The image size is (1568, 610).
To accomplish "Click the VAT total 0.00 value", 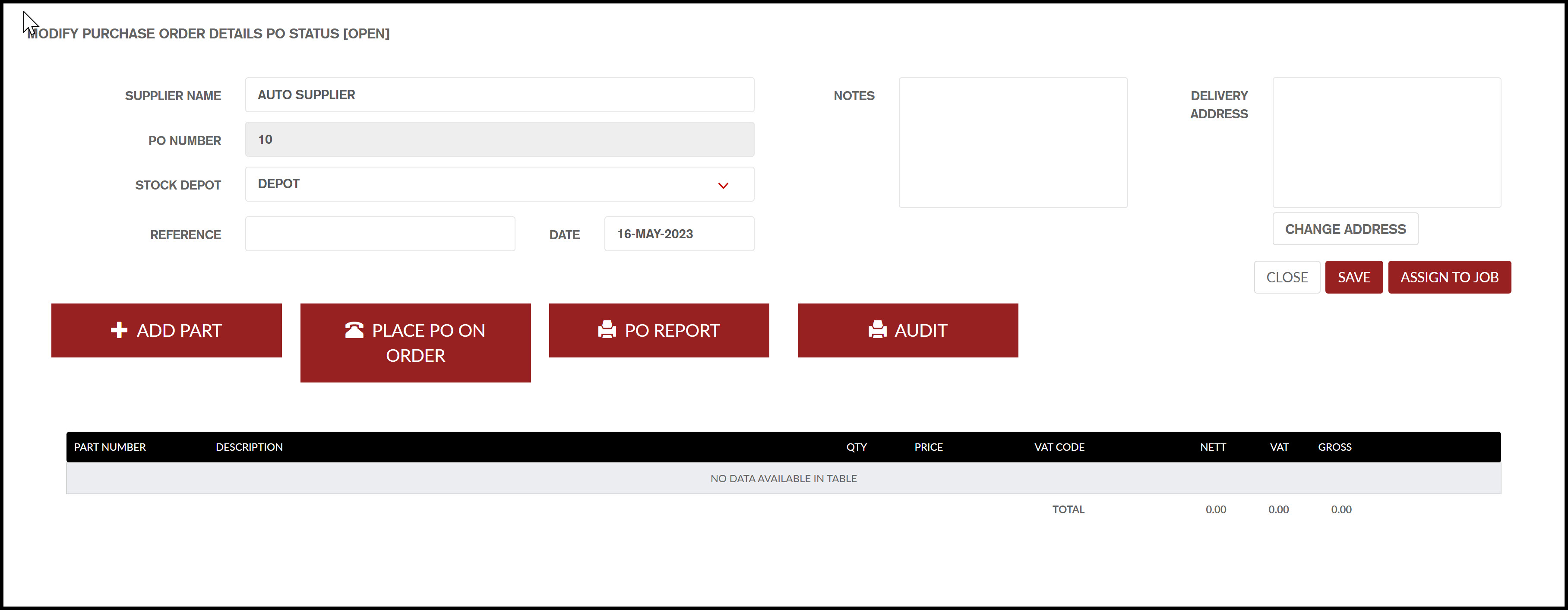I will click(x=1278, y=509).
